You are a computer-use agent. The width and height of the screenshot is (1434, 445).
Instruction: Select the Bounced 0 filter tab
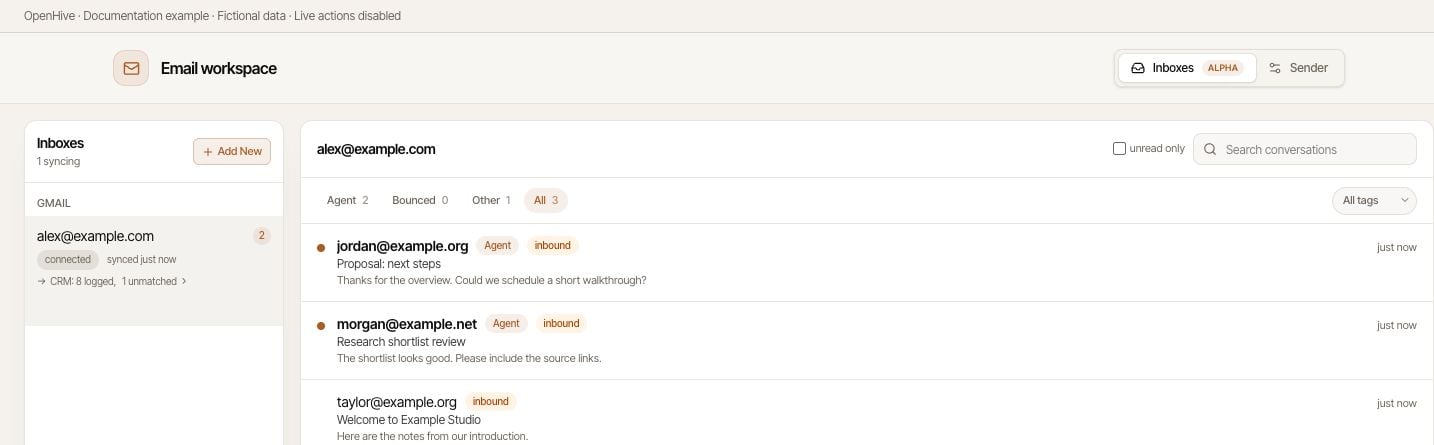(420, 200)
